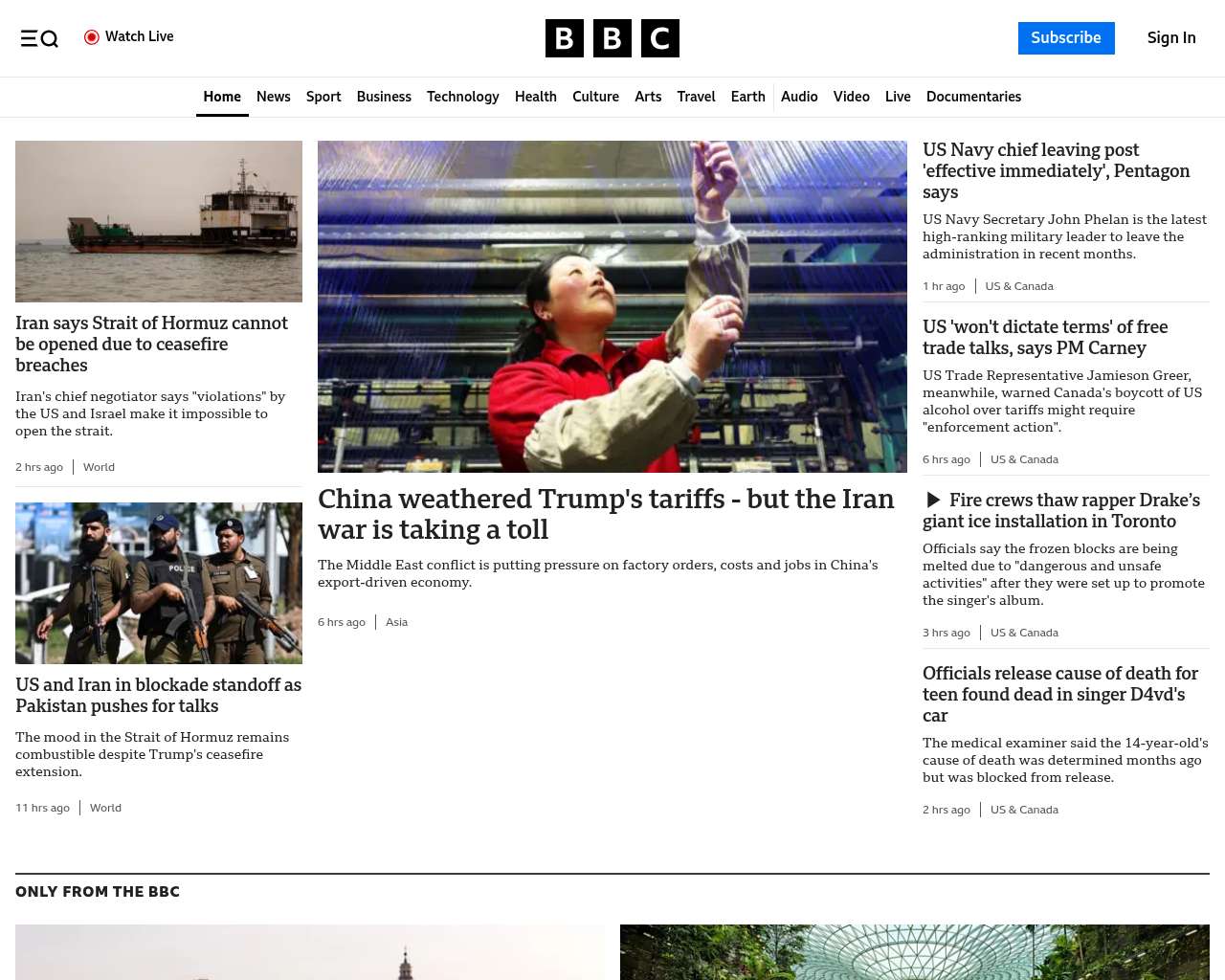Viewport: 1225px width, 980px height.
Task: Click the 'ONLY FROM THE BBC' section heading
Action: click(x=98, y=892)
